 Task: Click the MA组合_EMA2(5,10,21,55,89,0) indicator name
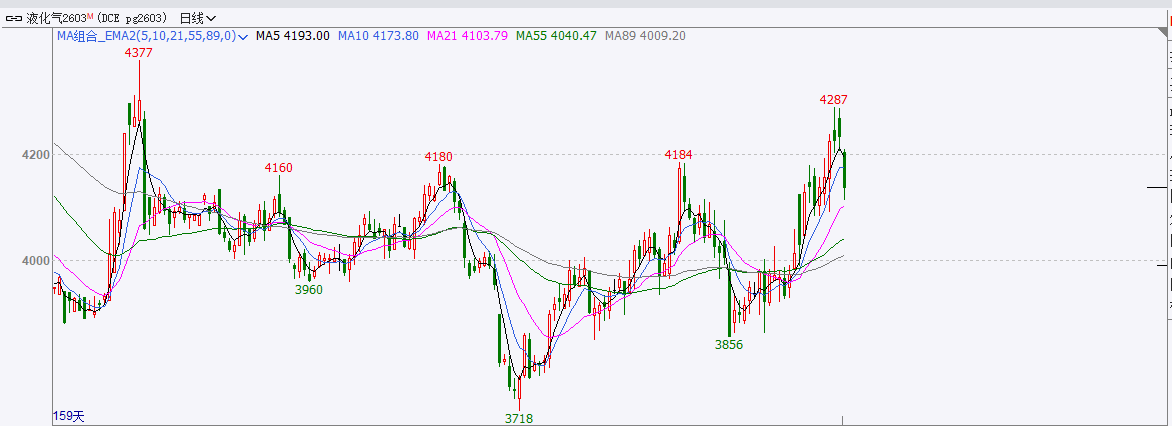(x=146, y=36)
